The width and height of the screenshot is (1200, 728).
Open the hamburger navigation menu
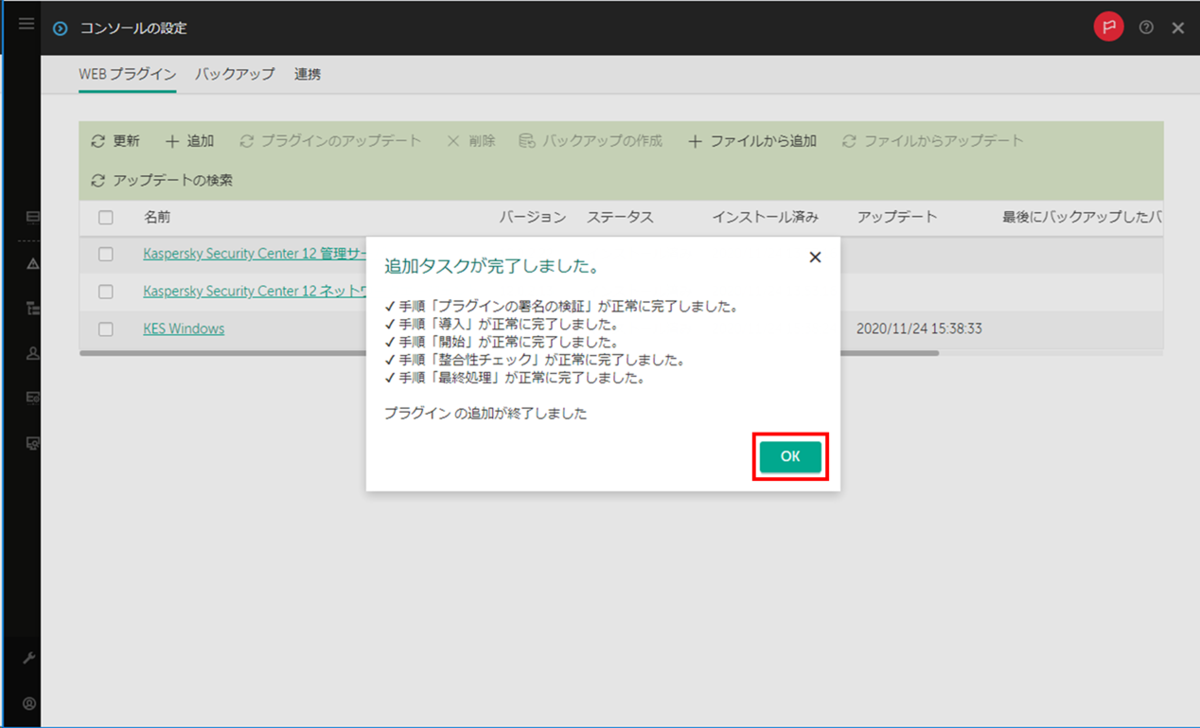tap(25, 25)
